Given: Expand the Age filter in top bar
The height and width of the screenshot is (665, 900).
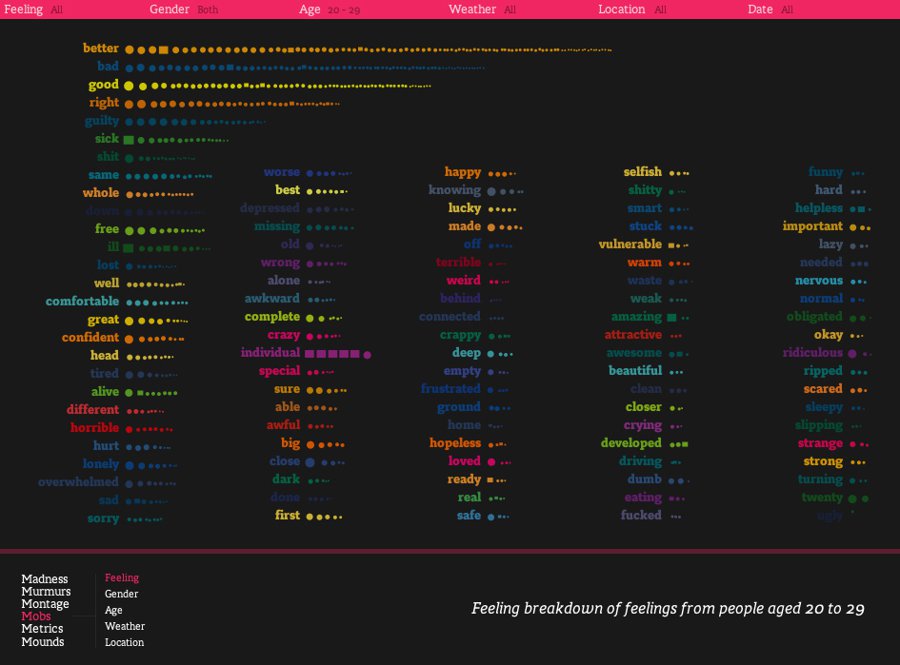Looking at the screenshot, I should pos(310,9).
